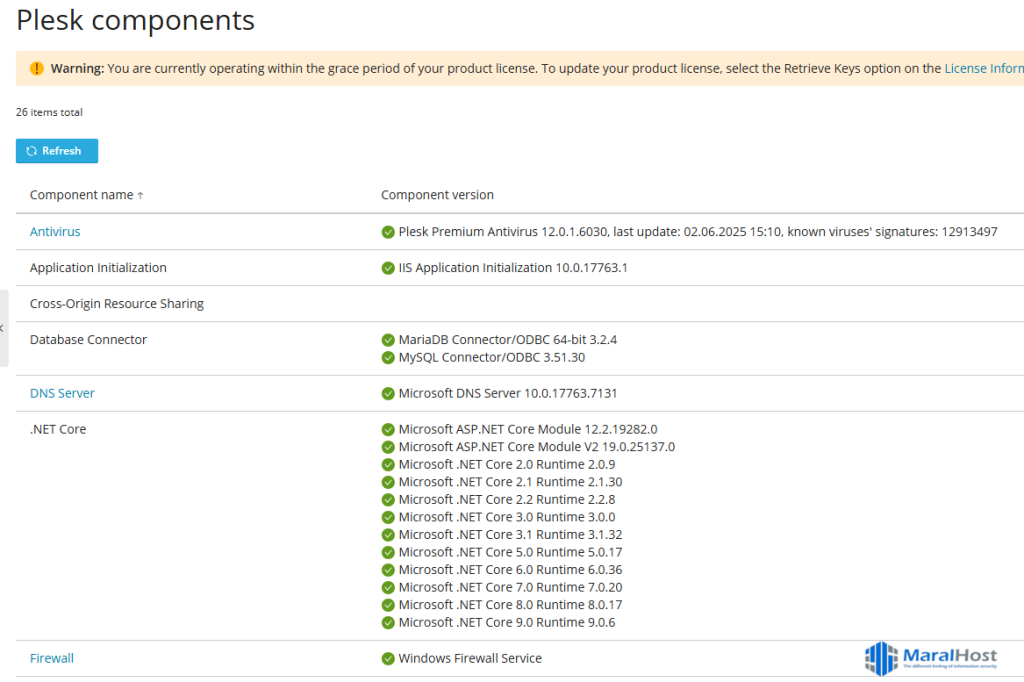Open the Antivirus component link
This screenshot has width=1024, height=682.
tap(55, 232)
